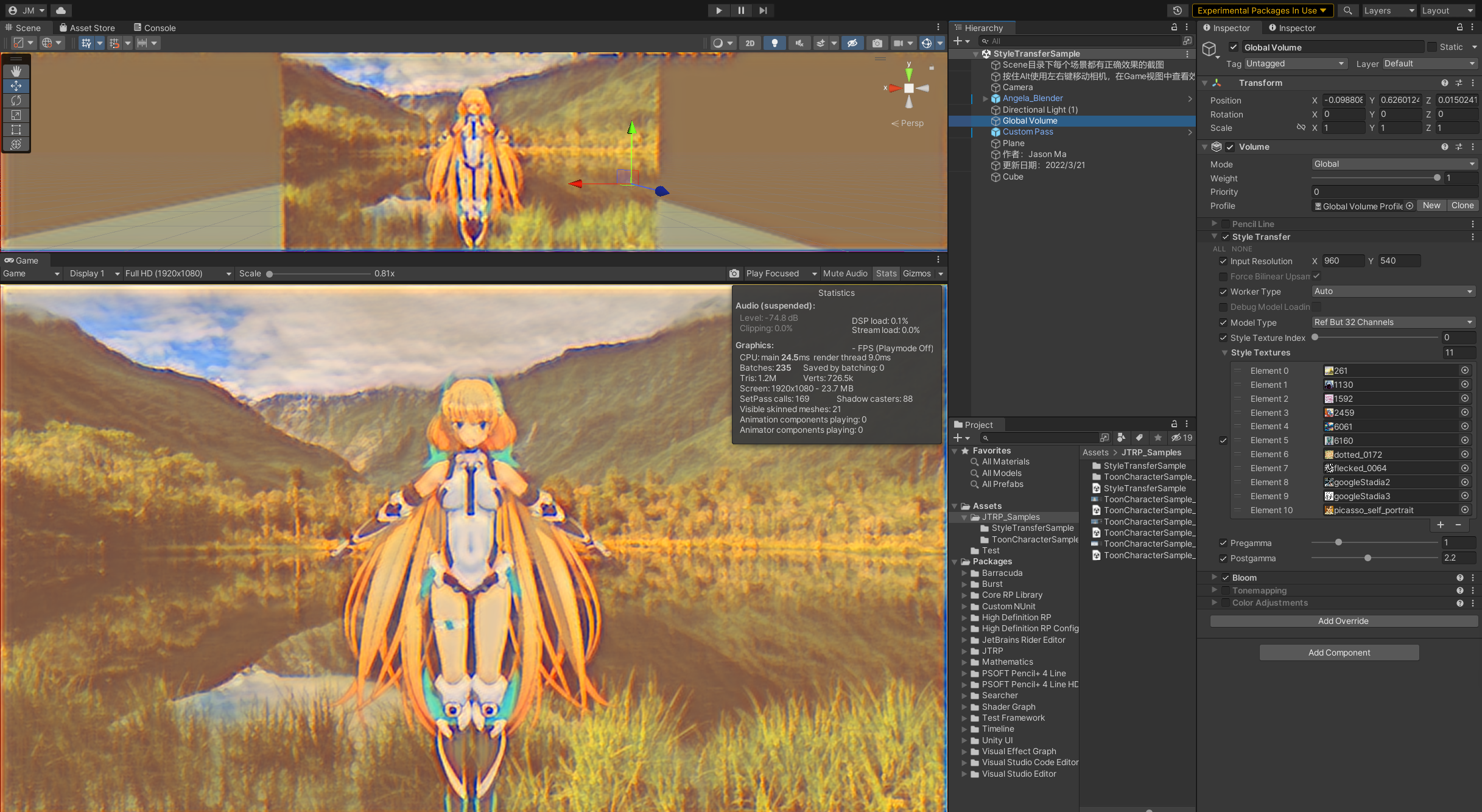Select the Rotate tool in Scene
Viewport: 1482px width, 812px height.
[16, 100]
